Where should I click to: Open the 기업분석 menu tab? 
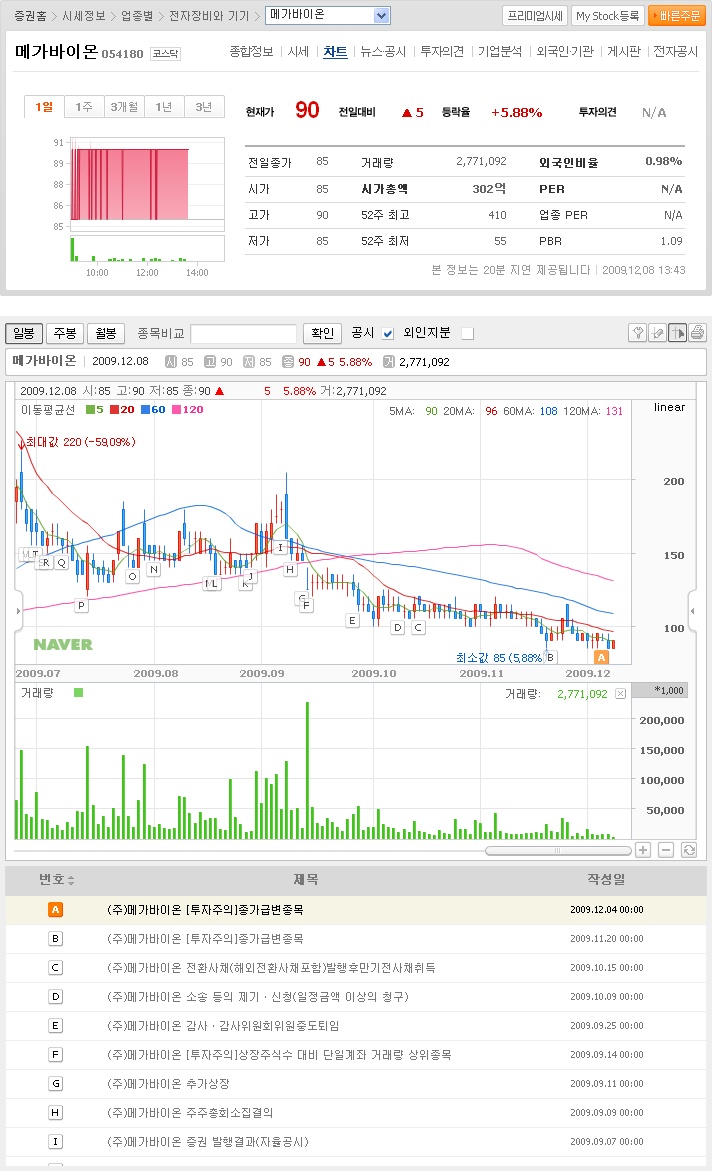pos(500,52)
